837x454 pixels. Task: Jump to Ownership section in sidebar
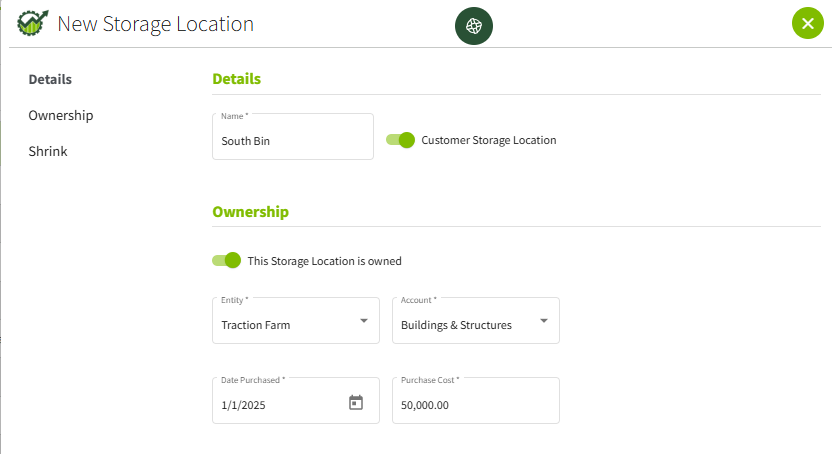(x=61, y=116)
